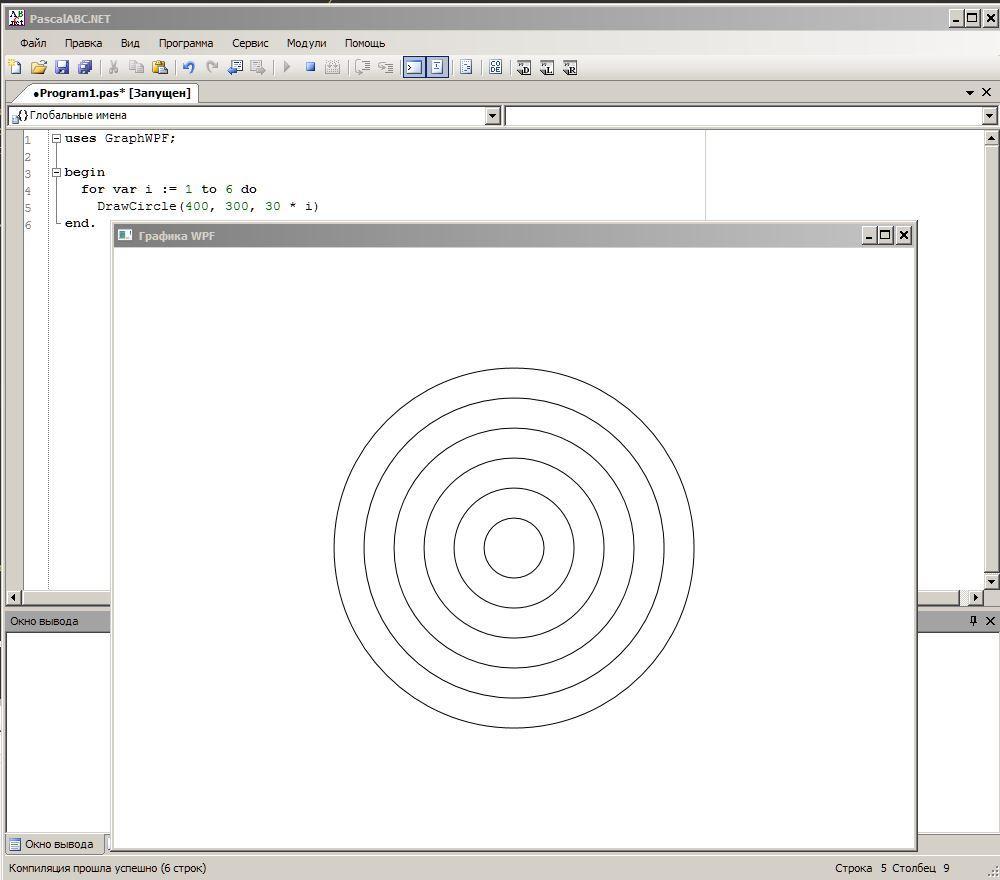Open the tab list arrow
This screenshot has height=880, width=1000.
pyautogui.click(x=970, y=93)
